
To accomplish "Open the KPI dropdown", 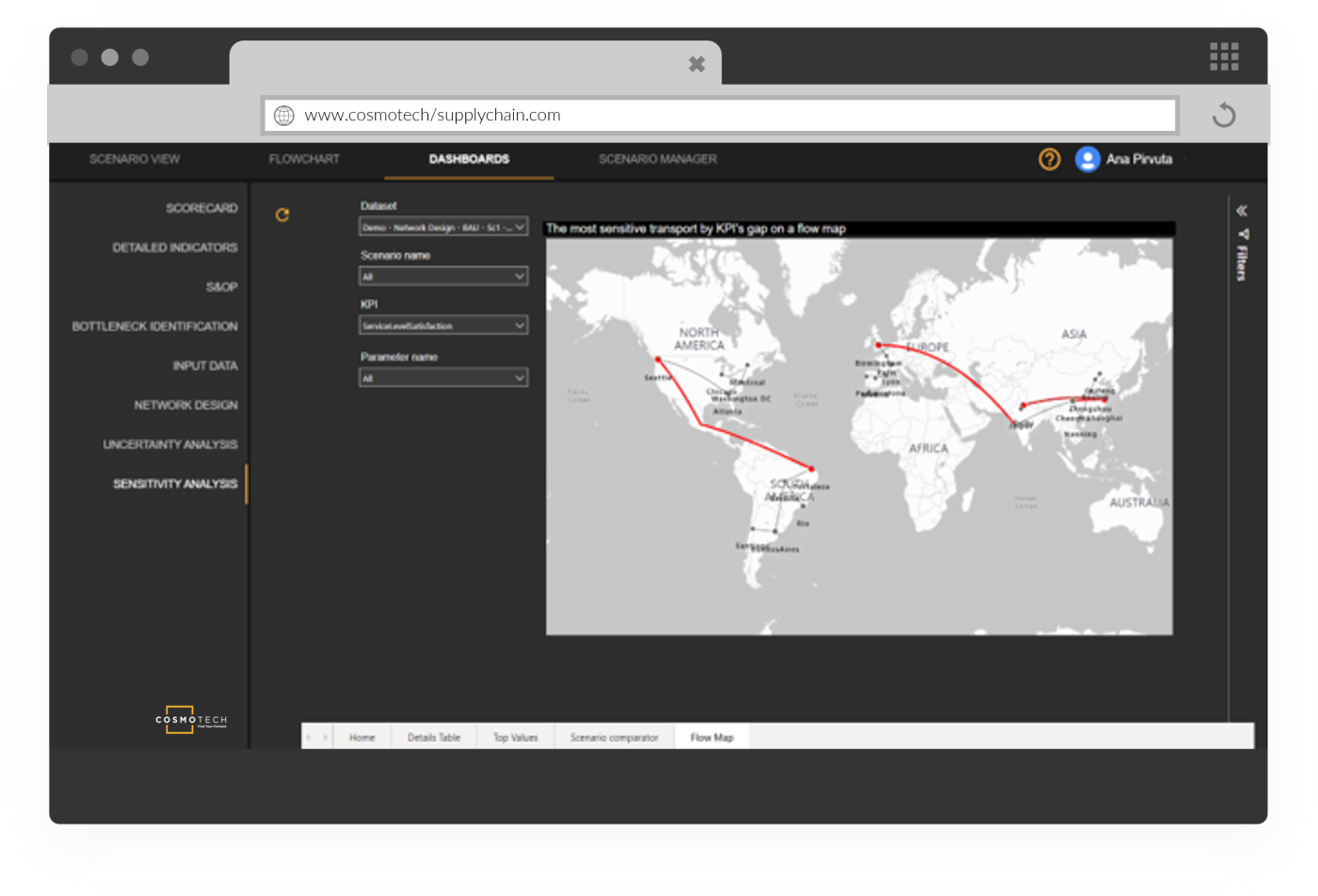I will click(443, 326).
